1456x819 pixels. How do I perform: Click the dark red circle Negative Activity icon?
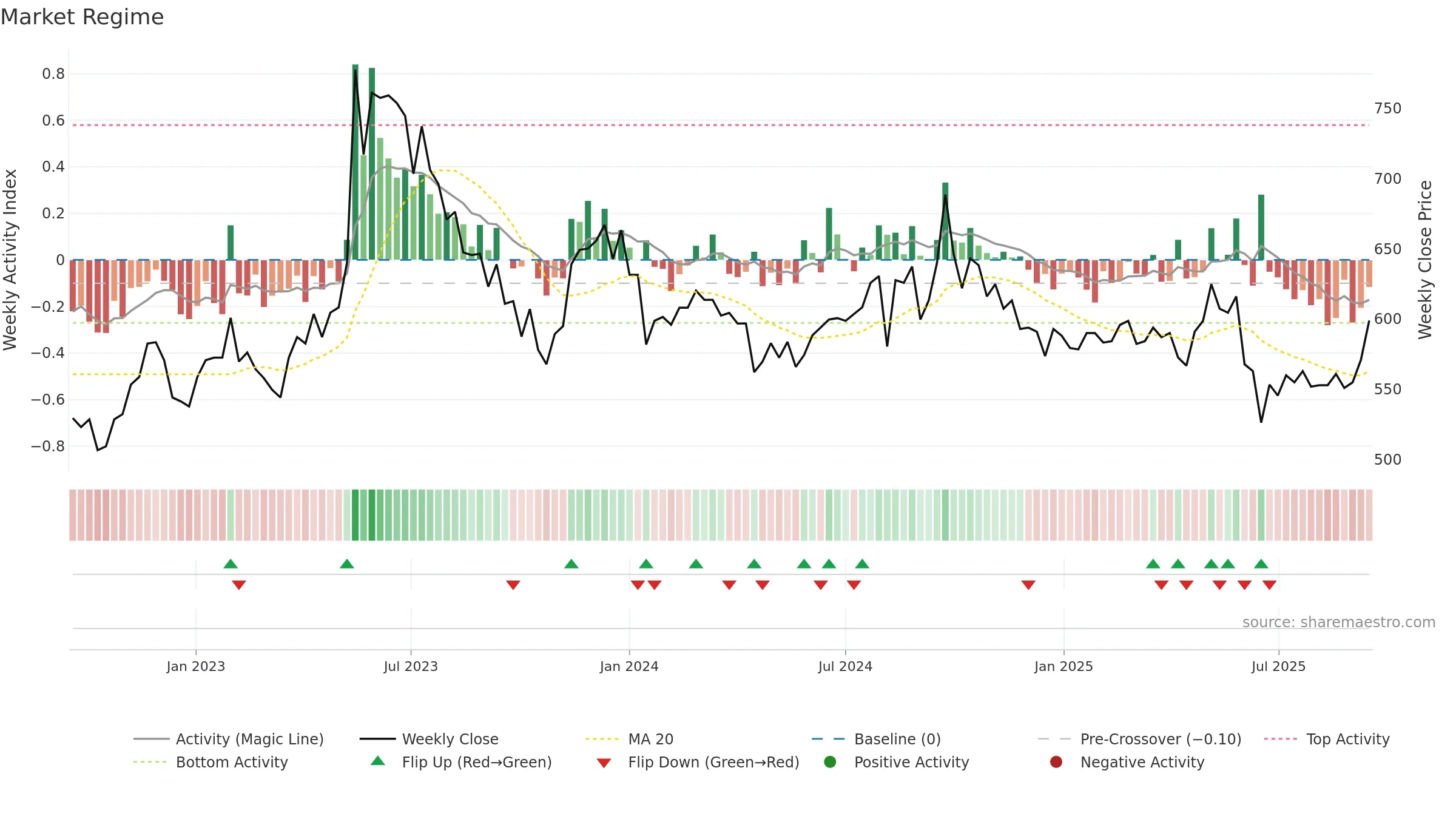[x=1056, y=762]
